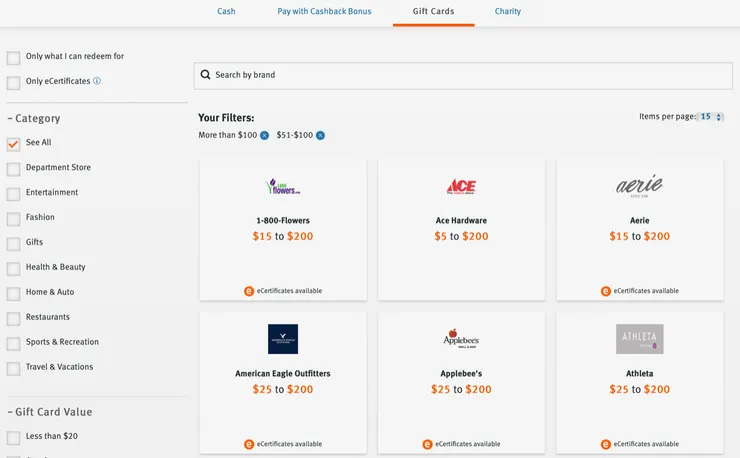
Task: Click the American Eagle Outfitters logo
Action: 283,339
